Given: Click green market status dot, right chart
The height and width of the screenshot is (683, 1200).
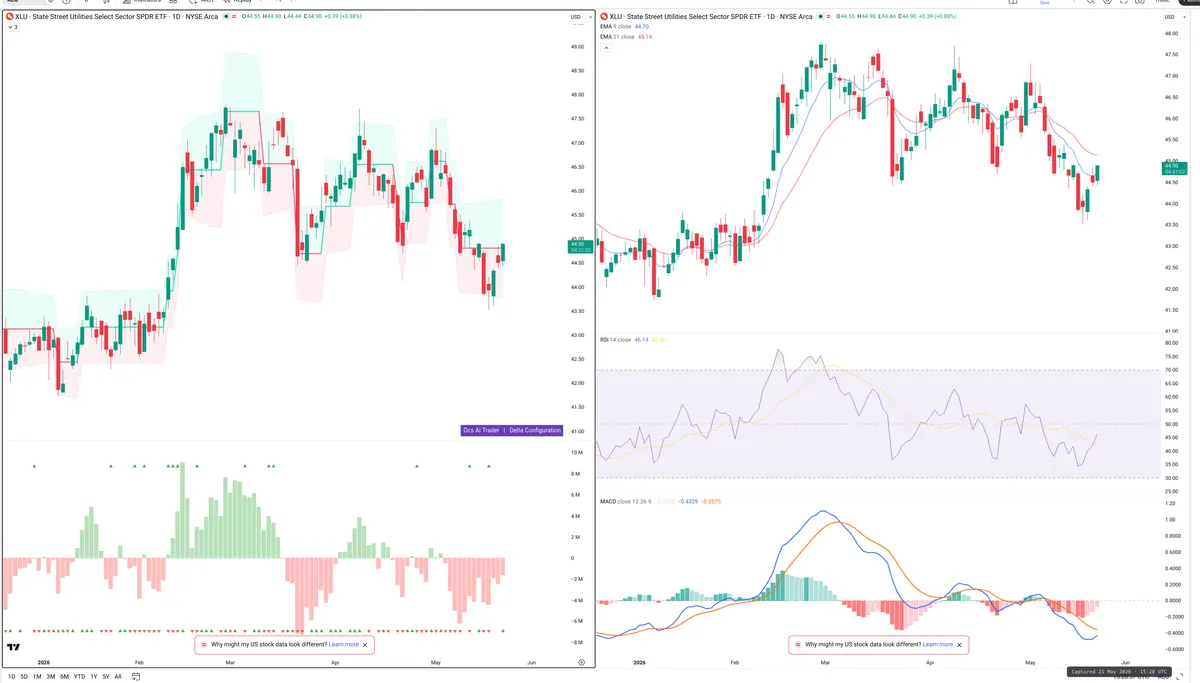Looking at the screenshot, I should (x=821, y=17).
